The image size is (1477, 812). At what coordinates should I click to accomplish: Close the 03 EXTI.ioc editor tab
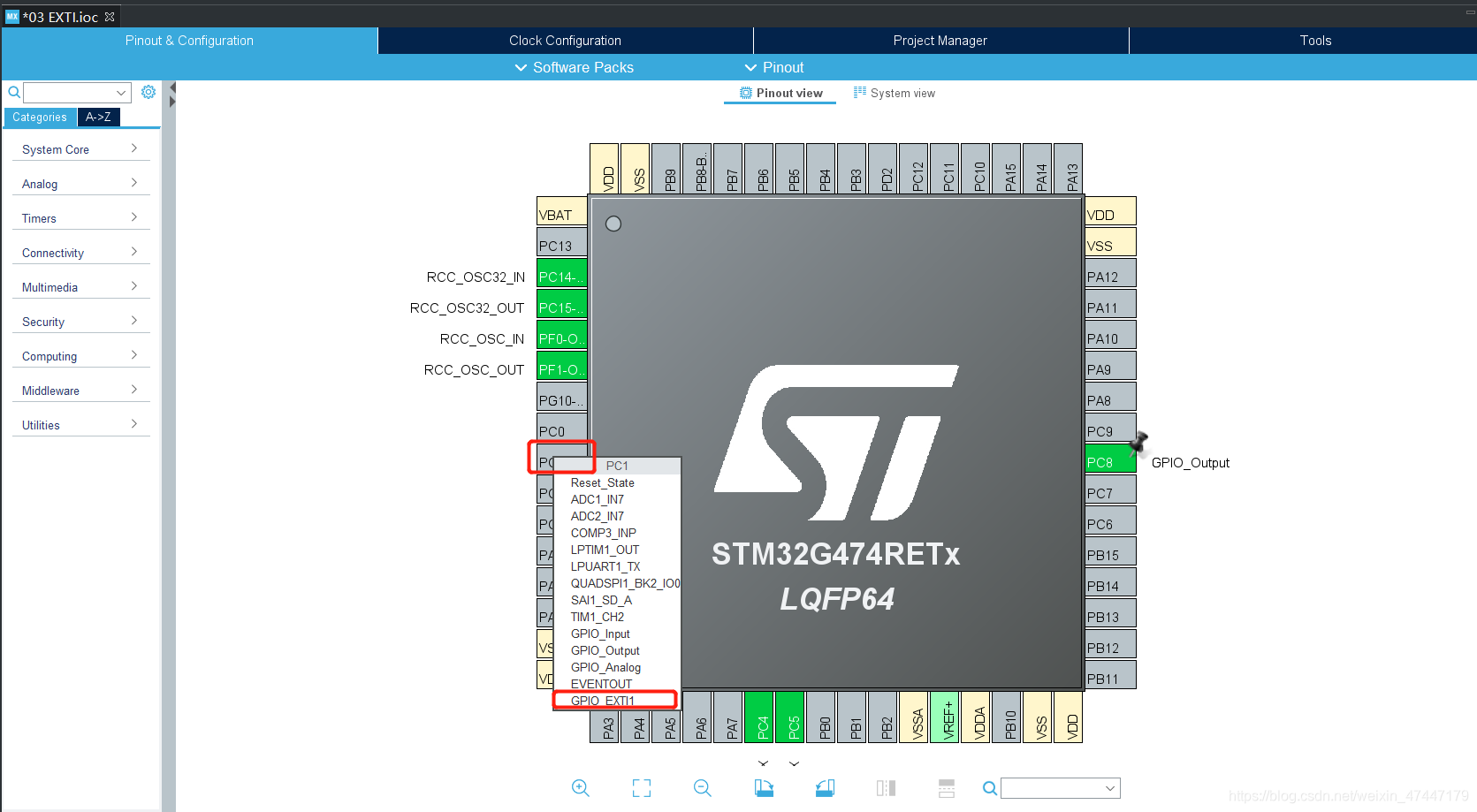(x=110, y=17)
